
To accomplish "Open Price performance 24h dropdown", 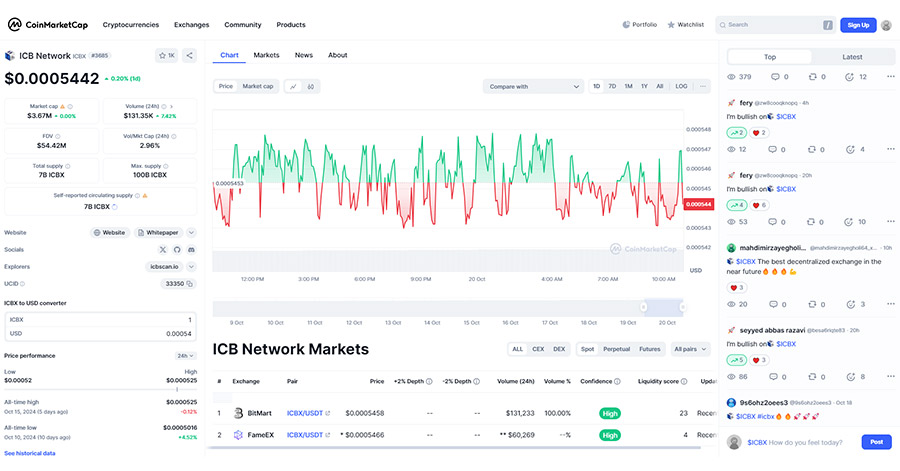I will pos(185,356).
